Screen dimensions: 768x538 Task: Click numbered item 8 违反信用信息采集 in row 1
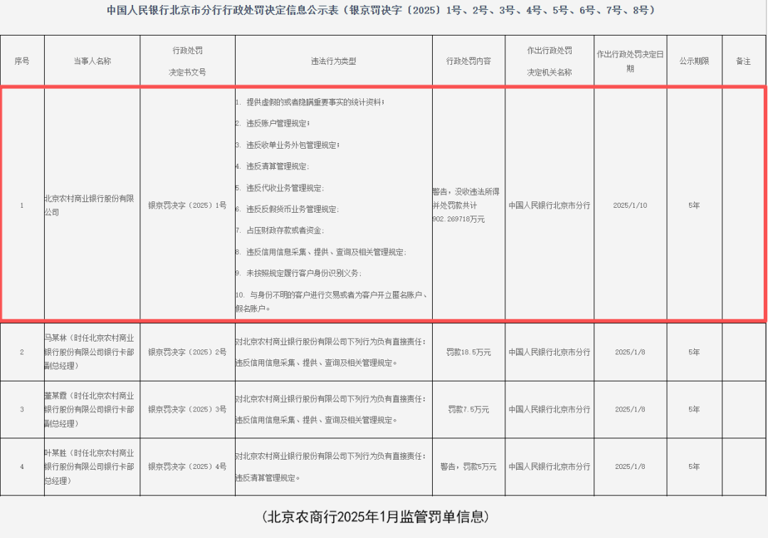click(x=321, y=252)
